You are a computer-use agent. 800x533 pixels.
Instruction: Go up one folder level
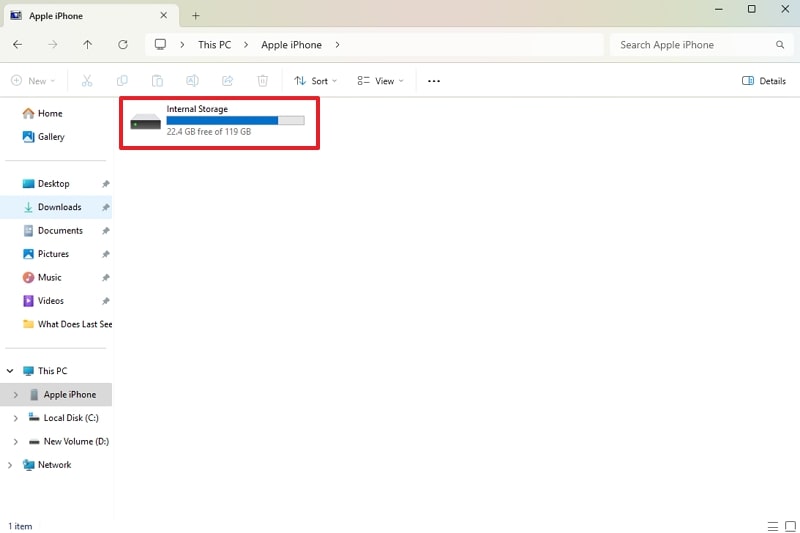[88, 45]
